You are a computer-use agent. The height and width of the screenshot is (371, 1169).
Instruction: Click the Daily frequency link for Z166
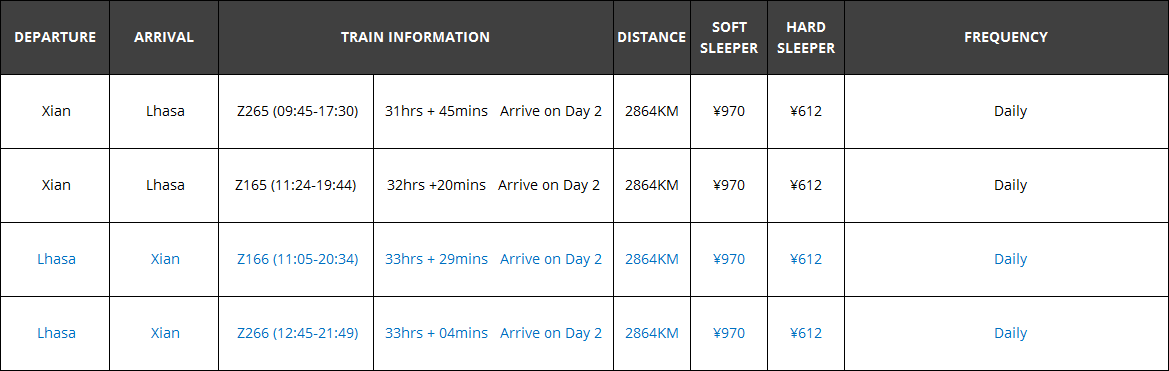coord(1010,259)
